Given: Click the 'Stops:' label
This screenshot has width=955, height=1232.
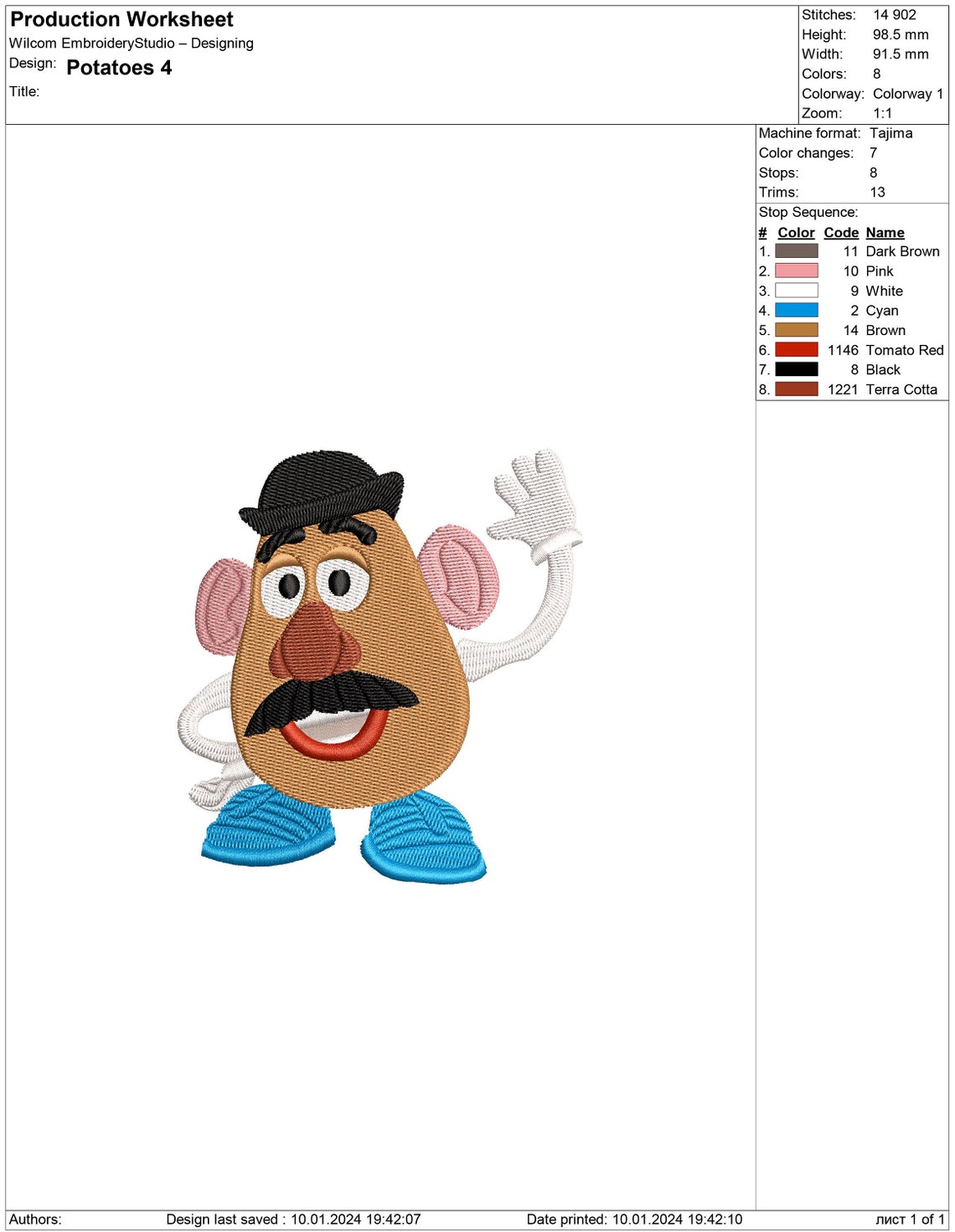Looking at the screenshot, I should point(779,173).
